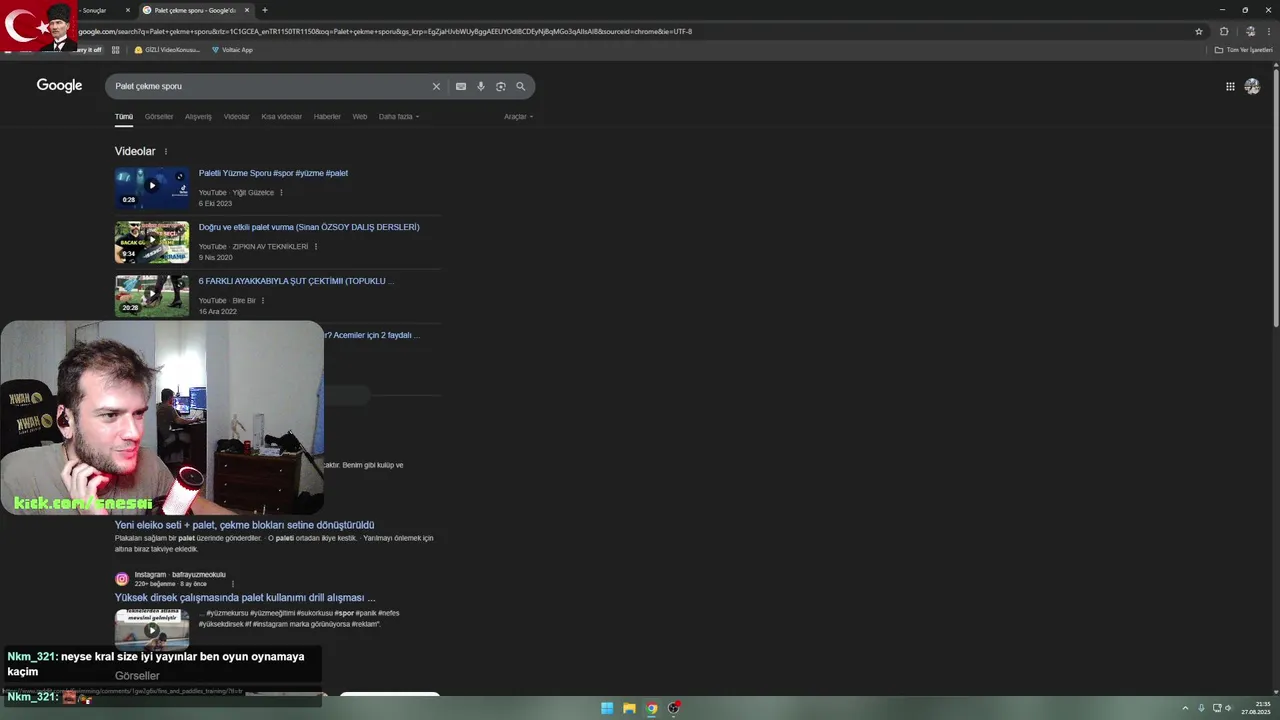Open more options beside 'ZIPKIN AV TEKNİKLERİ'
The width and height of the screenshot is (1280, 720).
pyautogui.click(x=316, y=247)
